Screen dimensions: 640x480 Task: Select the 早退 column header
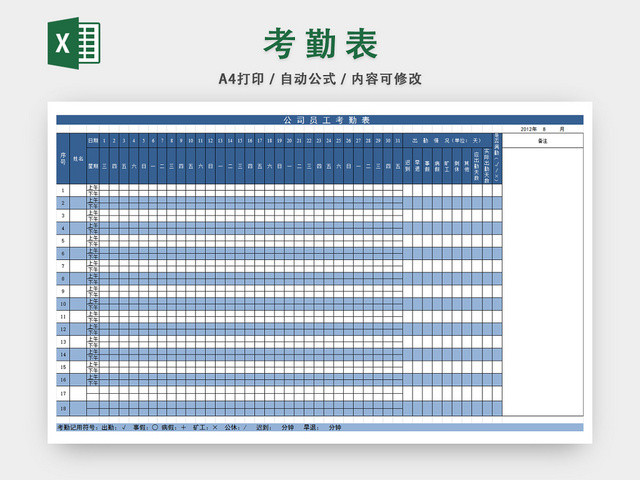[417, 166]
